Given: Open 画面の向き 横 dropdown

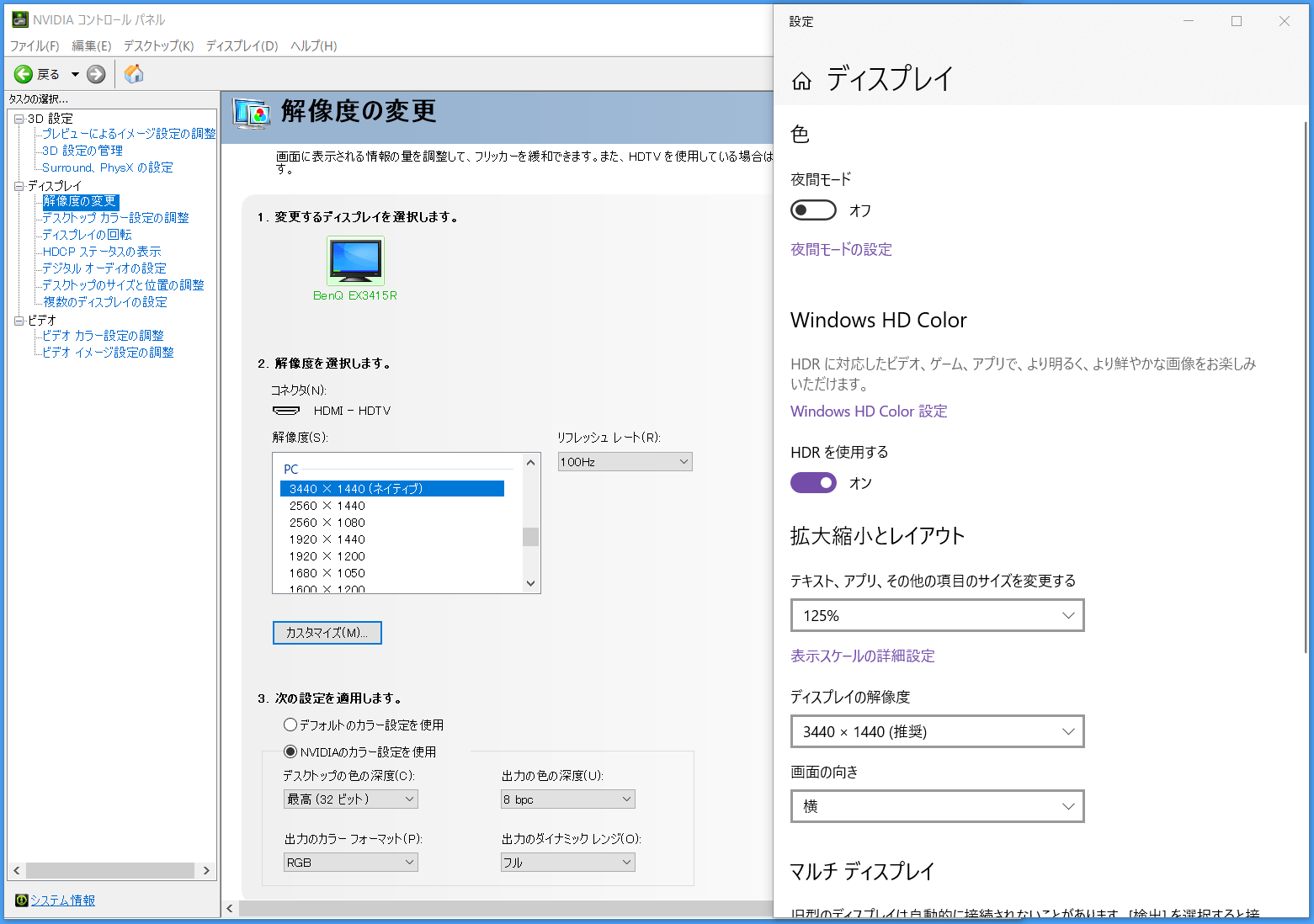Looking at the screenshot, I should point(938,806).
